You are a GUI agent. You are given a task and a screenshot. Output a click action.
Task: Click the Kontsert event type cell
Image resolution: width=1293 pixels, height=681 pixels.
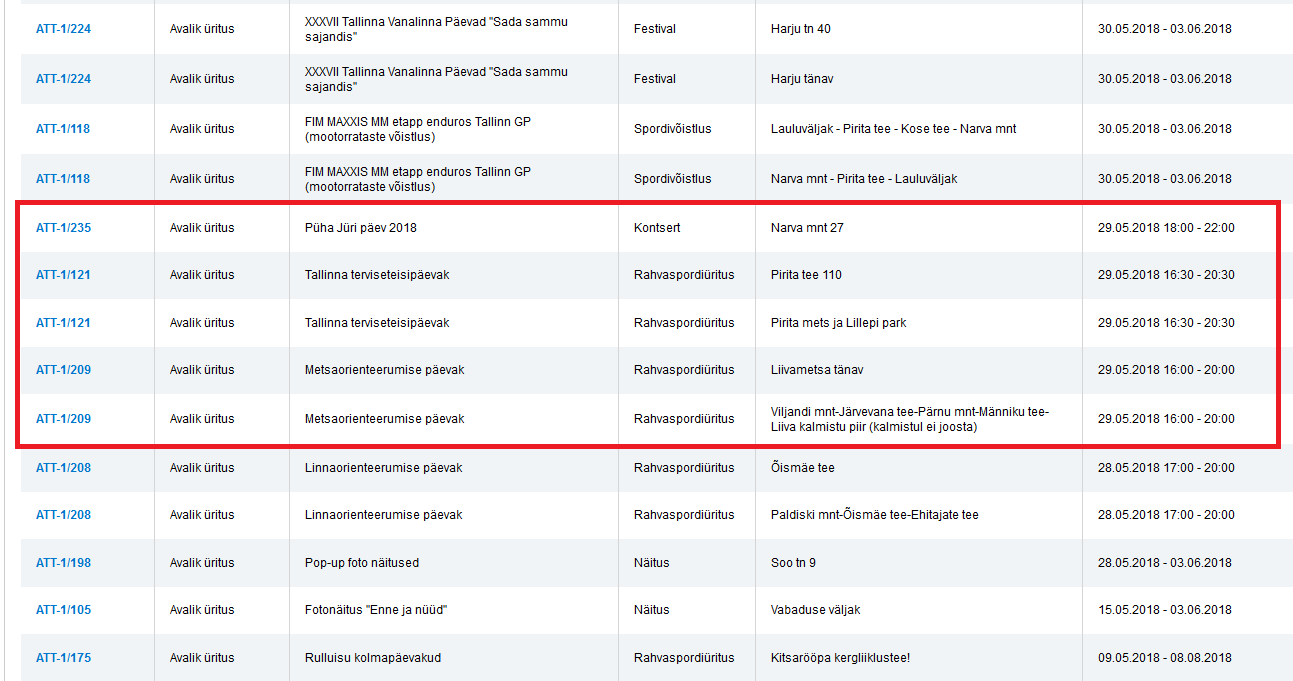[657, 228]
